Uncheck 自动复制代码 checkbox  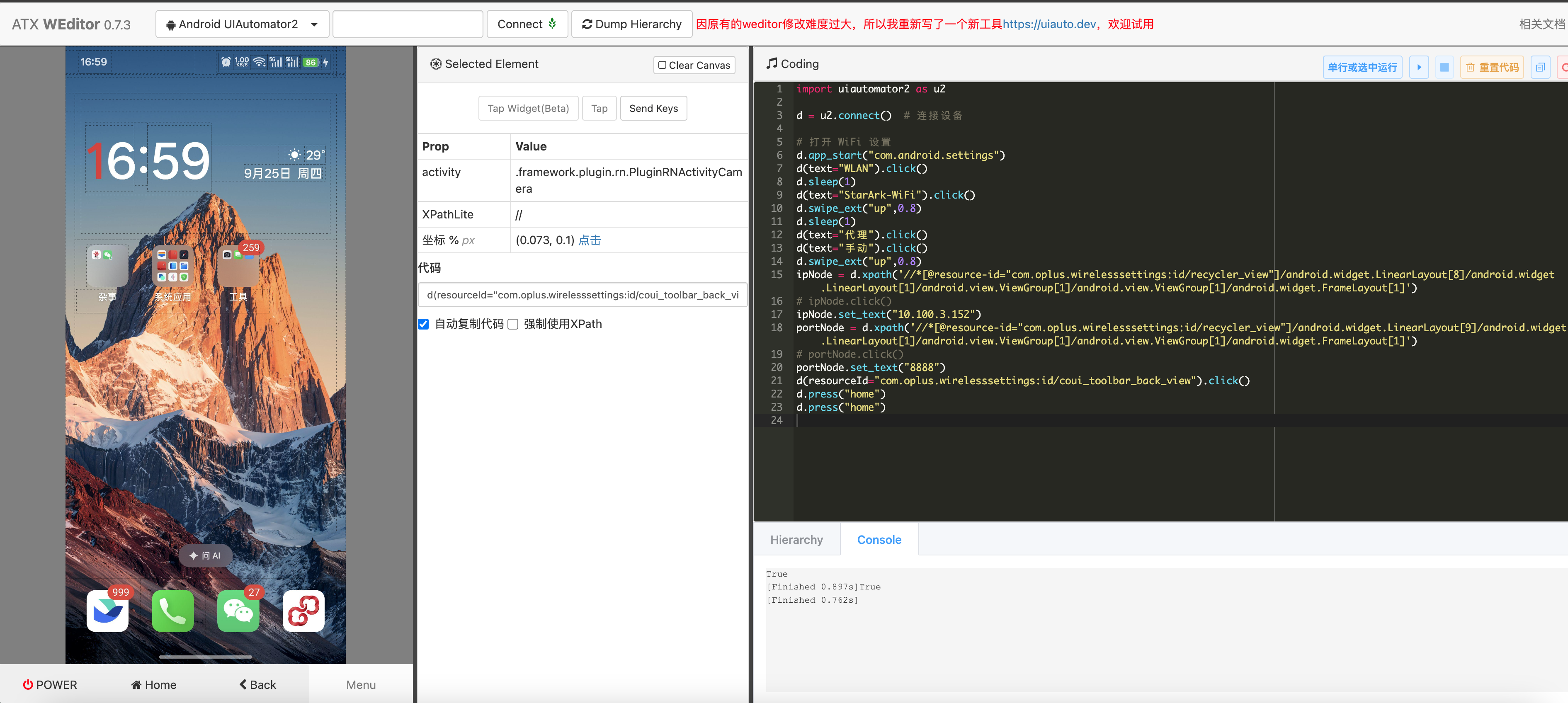tap(424, 324)
